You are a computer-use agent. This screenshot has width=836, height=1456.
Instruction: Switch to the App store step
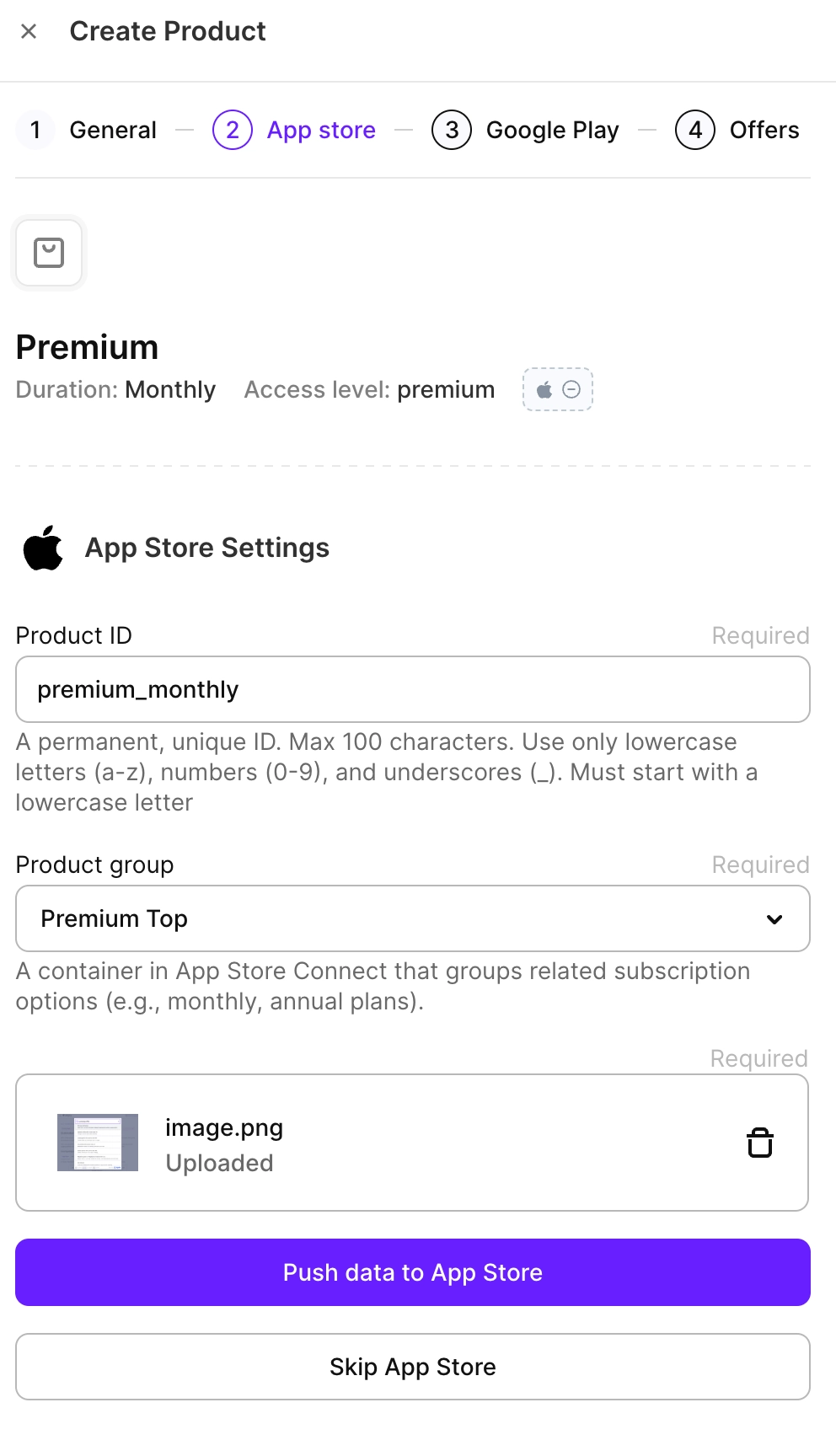[321, 130]
